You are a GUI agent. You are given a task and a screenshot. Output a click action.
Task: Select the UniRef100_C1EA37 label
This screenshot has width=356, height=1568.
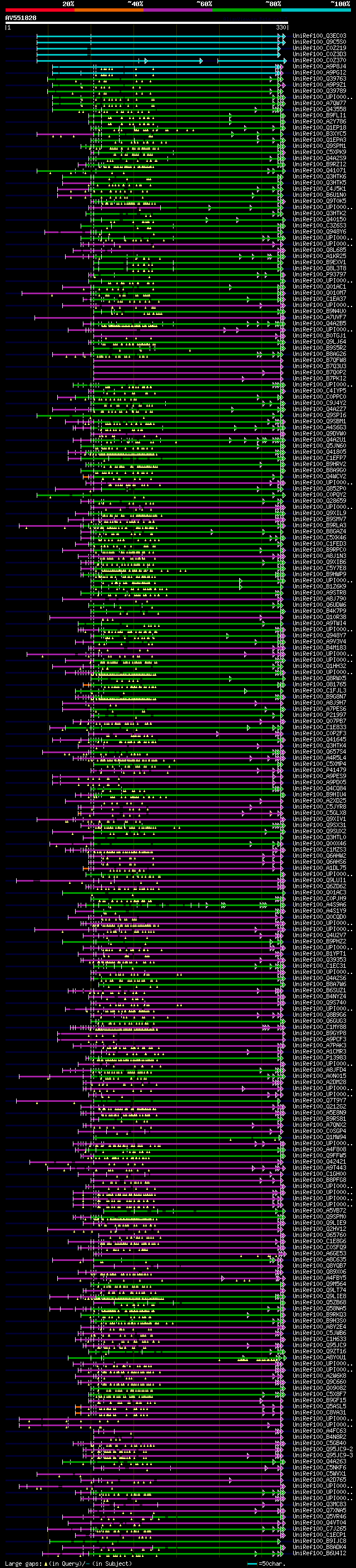pyautogui.click(x=319, y=299)
